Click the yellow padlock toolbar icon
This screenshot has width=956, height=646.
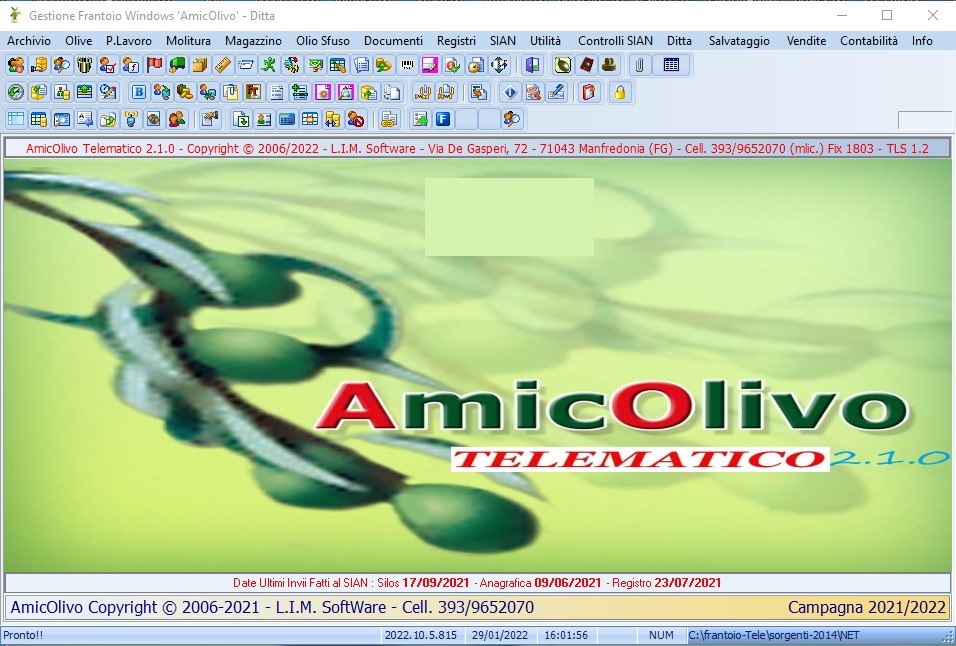coord(620,92)
